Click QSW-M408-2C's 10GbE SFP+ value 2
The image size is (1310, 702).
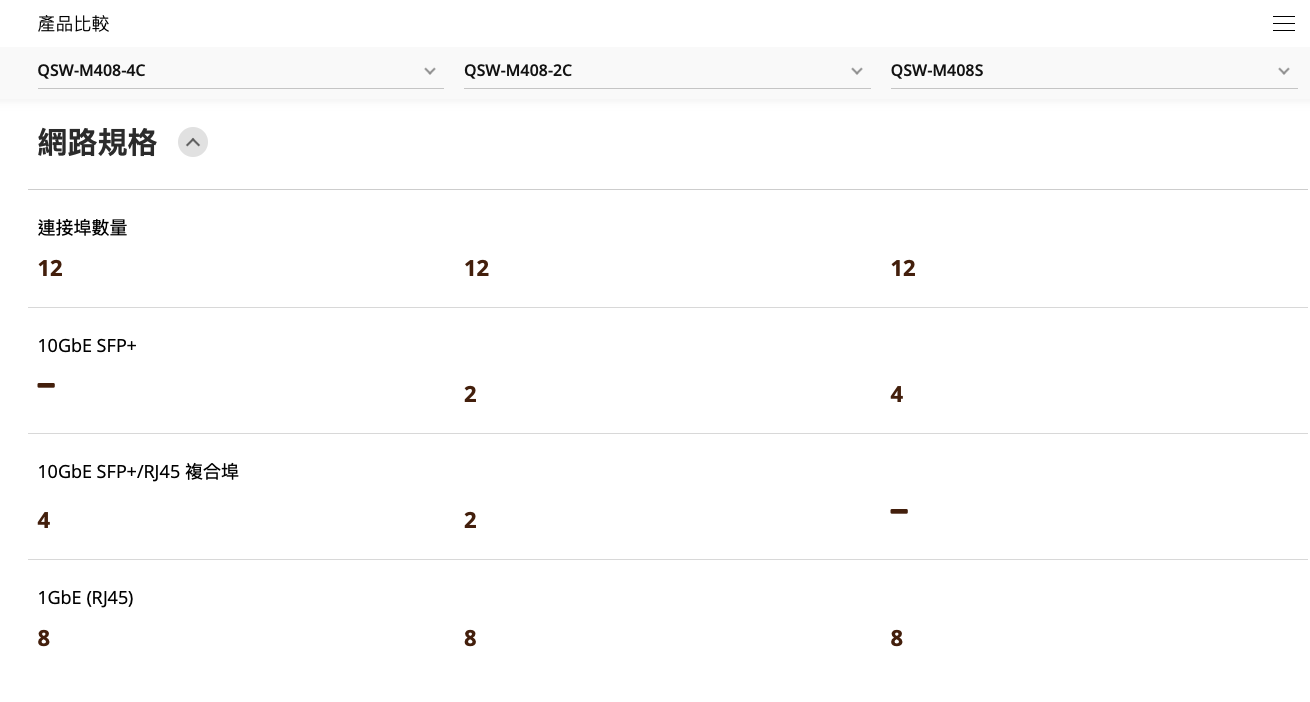470,394
